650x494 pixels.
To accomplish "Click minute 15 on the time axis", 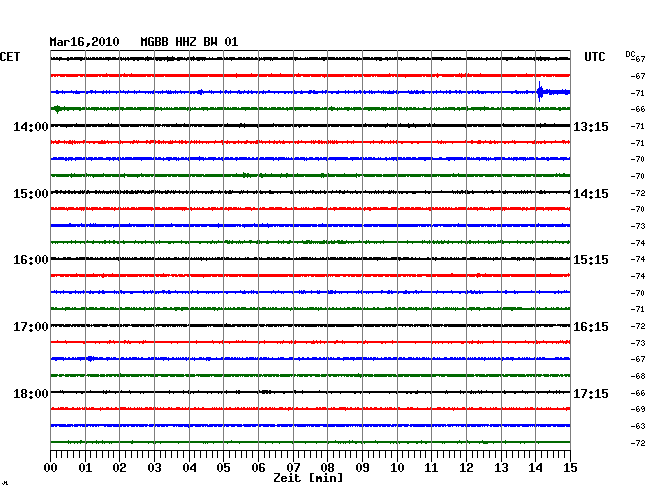I will click(x=570, y=468).
